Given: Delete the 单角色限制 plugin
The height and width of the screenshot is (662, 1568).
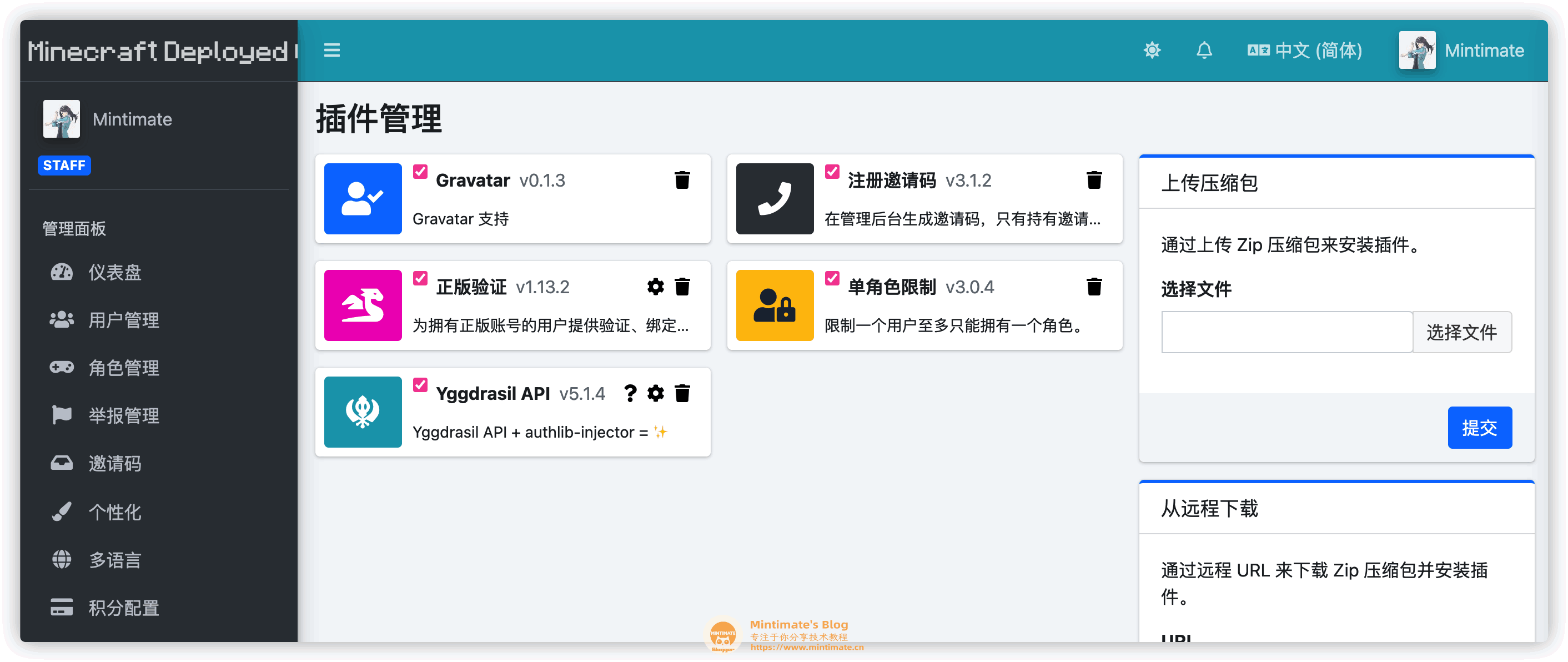Looking at the screenshot, I should tap(1094, 287).
